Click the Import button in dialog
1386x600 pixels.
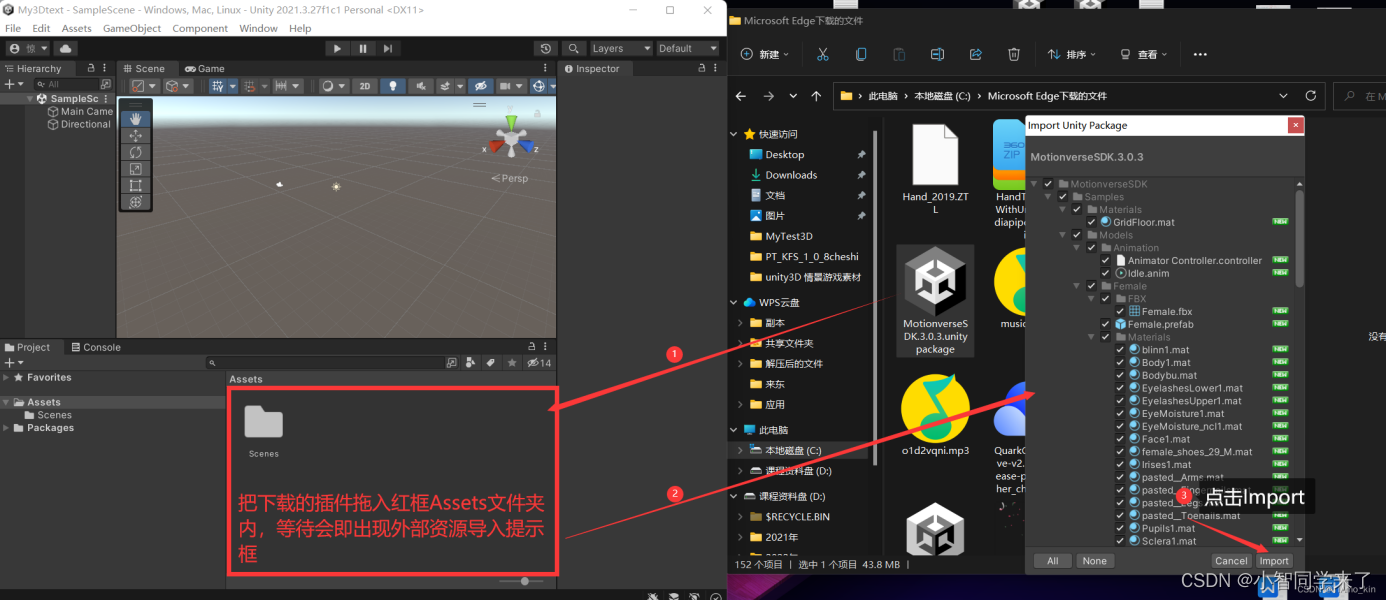point(1274,561)
